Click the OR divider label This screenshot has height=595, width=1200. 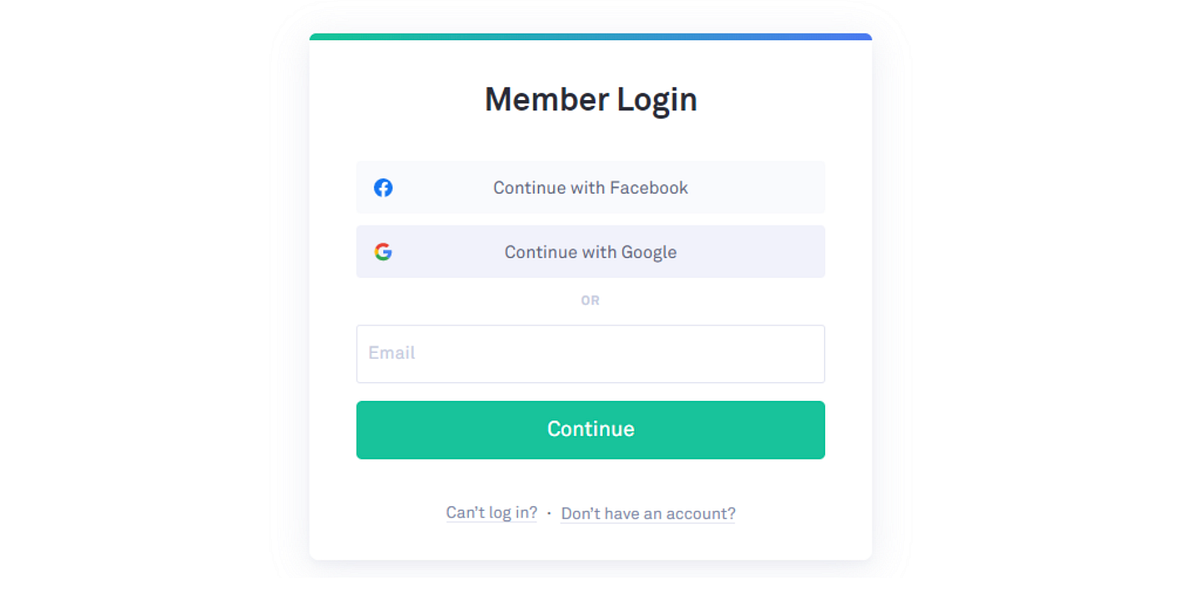(x=590, y=300)
